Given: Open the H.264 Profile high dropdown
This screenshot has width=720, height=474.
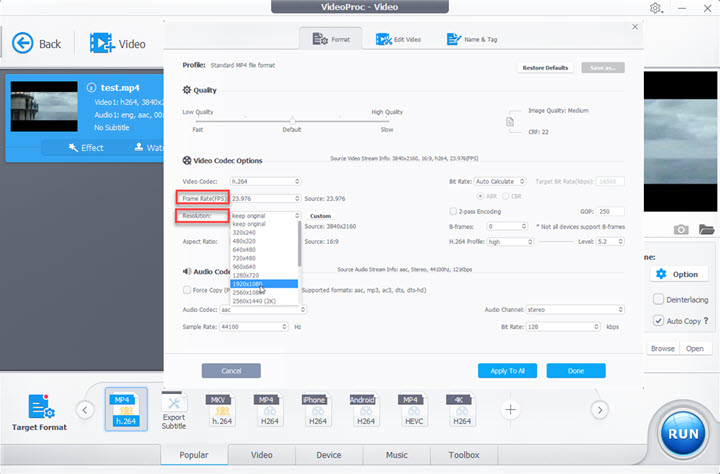Looking at the screenshot, I should pyautogui.click(x=510, y=242).
